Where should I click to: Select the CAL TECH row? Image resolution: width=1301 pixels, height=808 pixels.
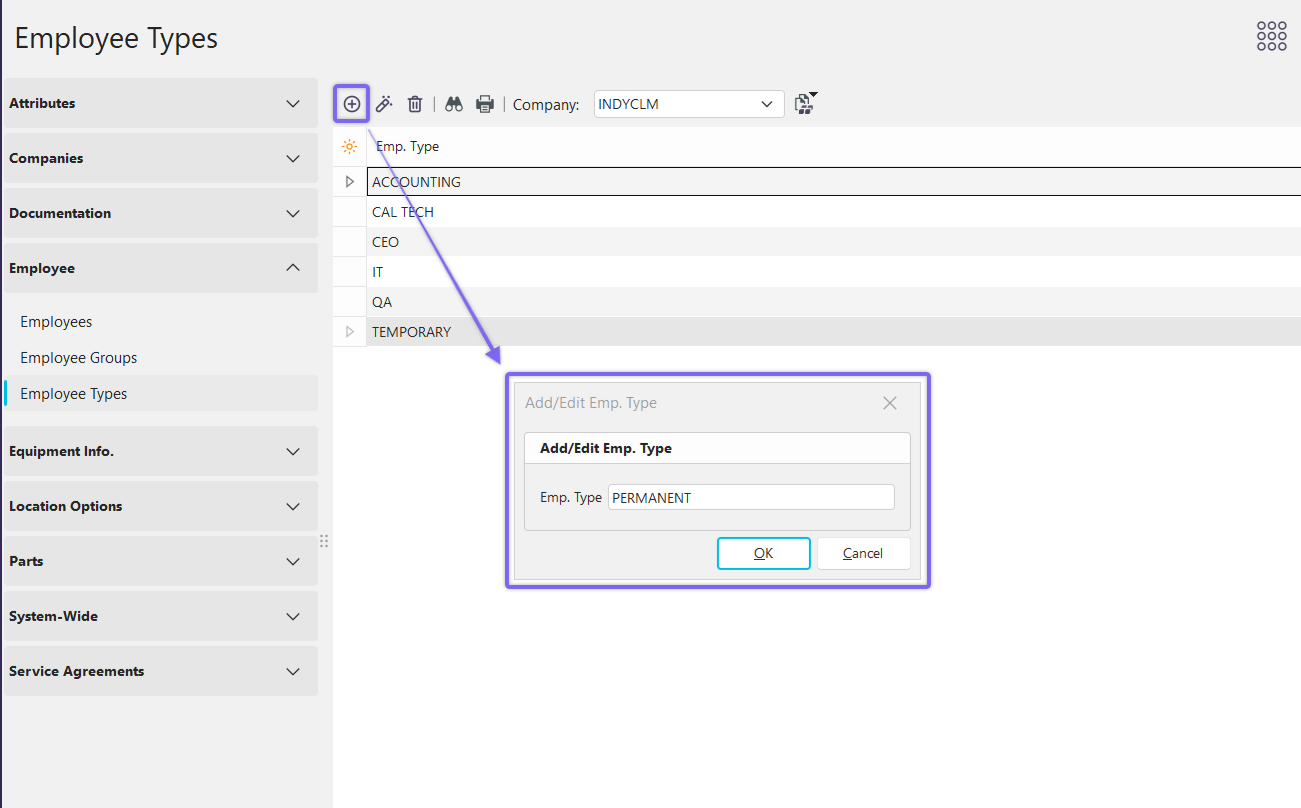point(403,212)
